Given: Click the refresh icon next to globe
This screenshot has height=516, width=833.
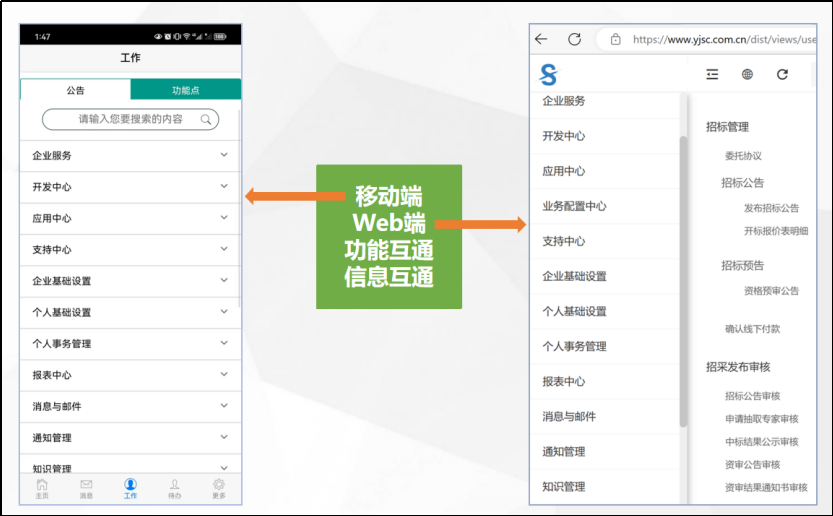Looking at the screenshot, I should point(782,74).
